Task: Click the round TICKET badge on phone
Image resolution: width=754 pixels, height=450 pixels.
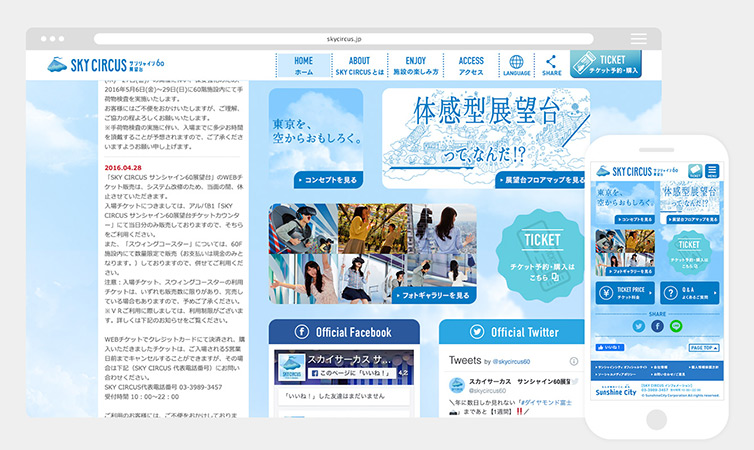Action: coord(690,253)
